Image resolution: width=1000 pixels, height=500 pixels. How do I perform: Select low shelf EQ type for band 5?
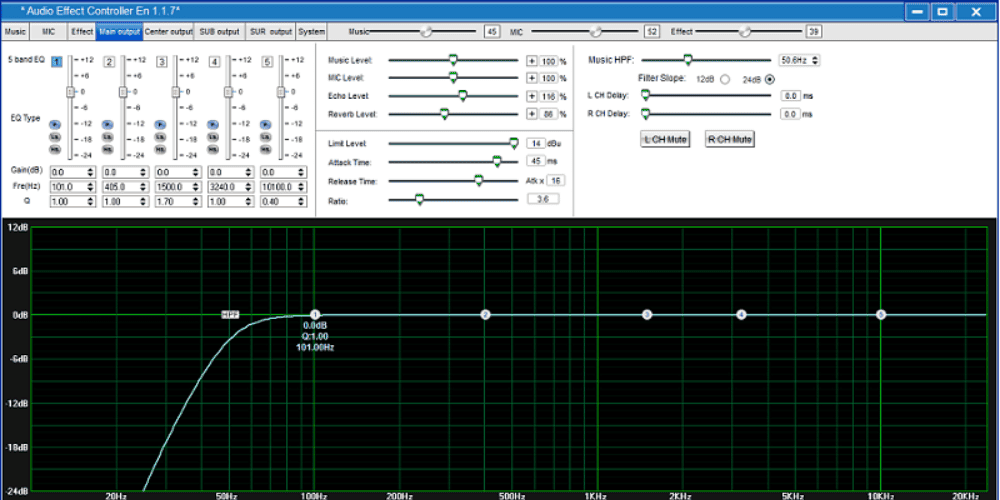coord(267,137)
